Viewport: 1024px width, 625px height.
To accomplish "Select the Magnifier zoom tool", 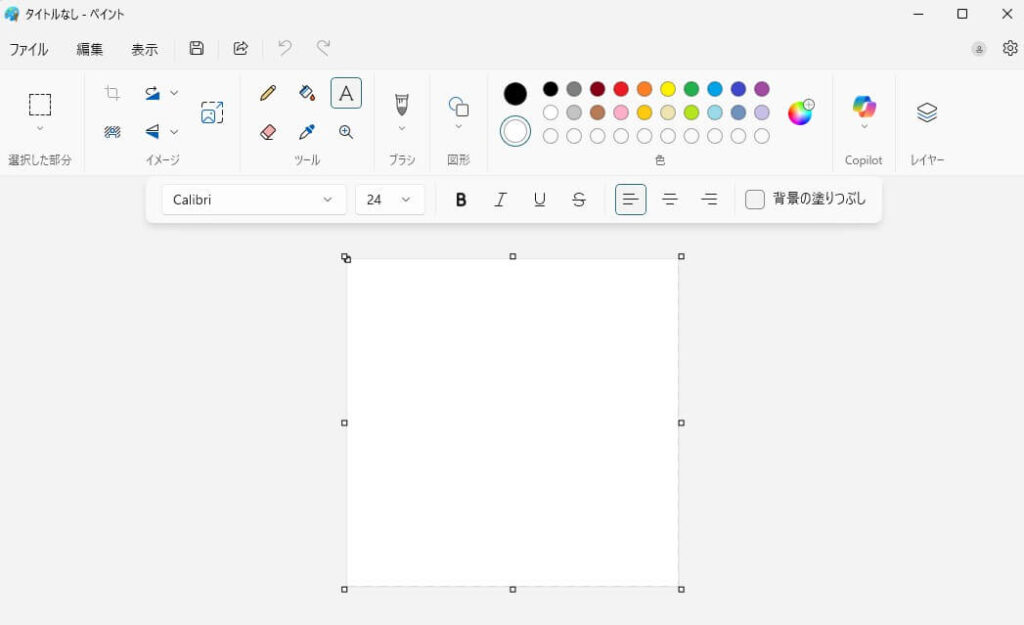I will pos(346,132).
